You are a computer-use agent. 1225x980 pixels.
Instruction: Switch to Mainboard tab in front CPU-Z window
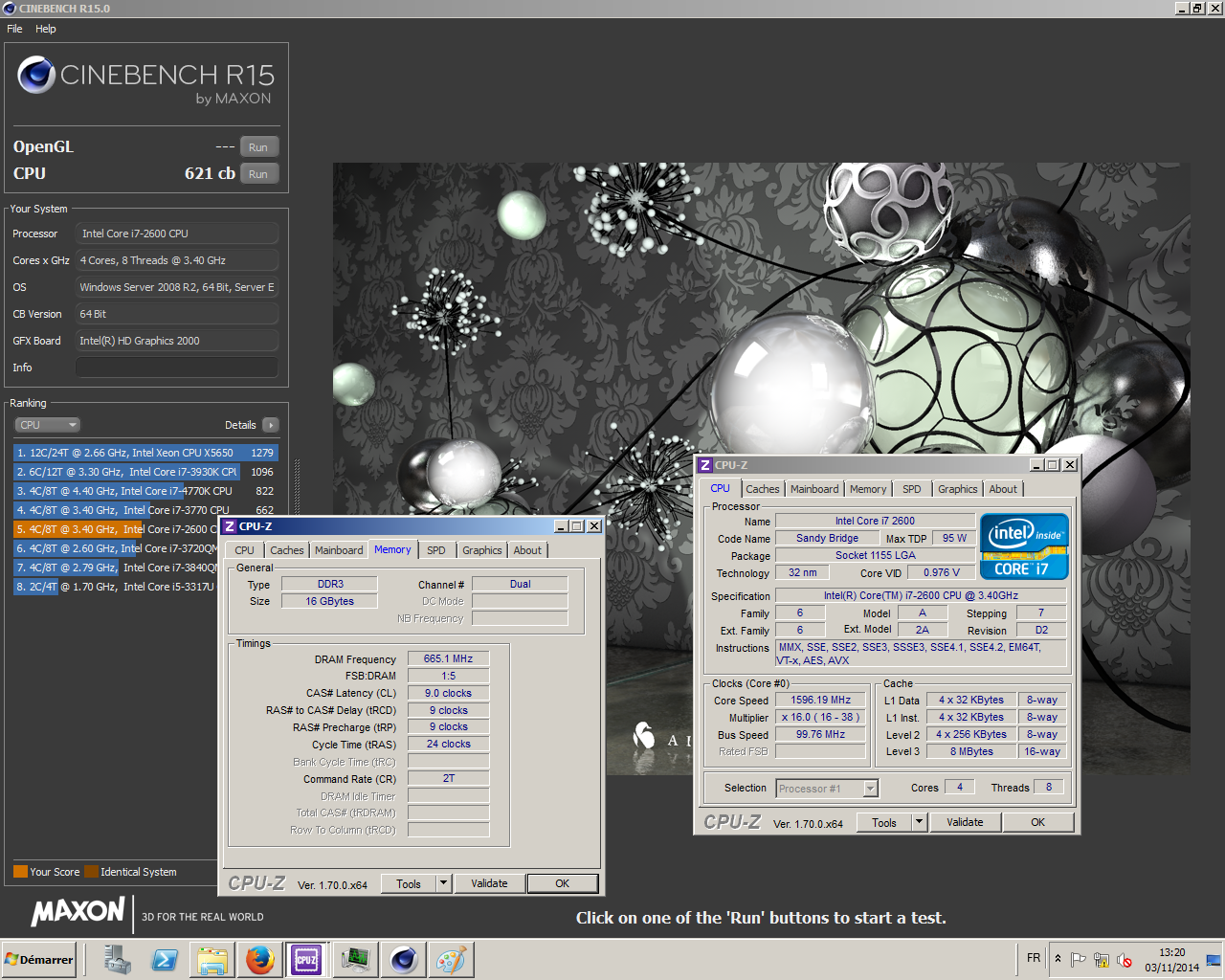(339, 550)
